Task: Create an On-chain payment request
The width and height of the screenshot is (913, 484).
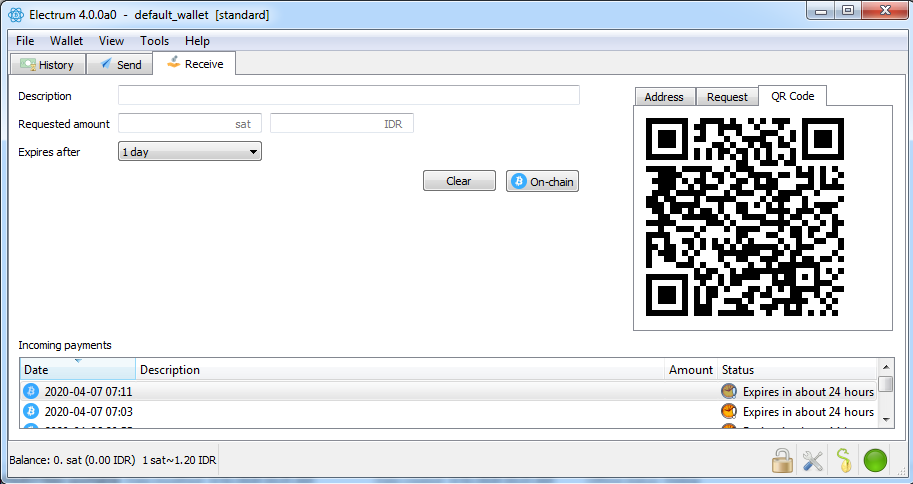Action: (x=542, y=181)
